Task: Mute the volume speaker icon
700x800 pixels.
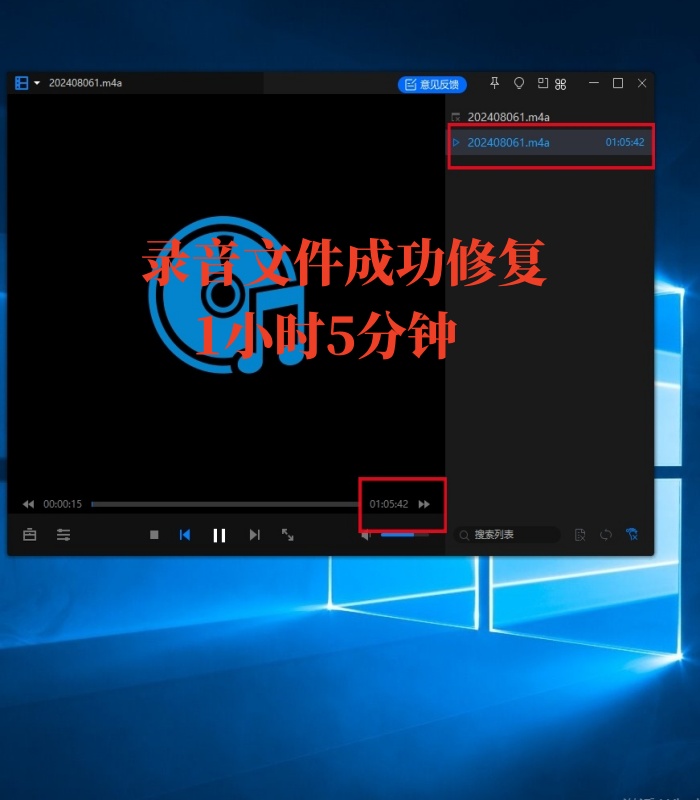Action: coord(366,535)
